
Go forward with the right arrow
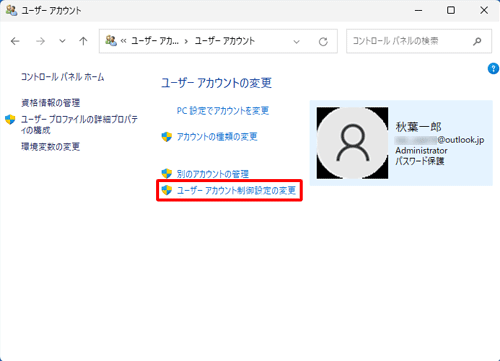40,41
